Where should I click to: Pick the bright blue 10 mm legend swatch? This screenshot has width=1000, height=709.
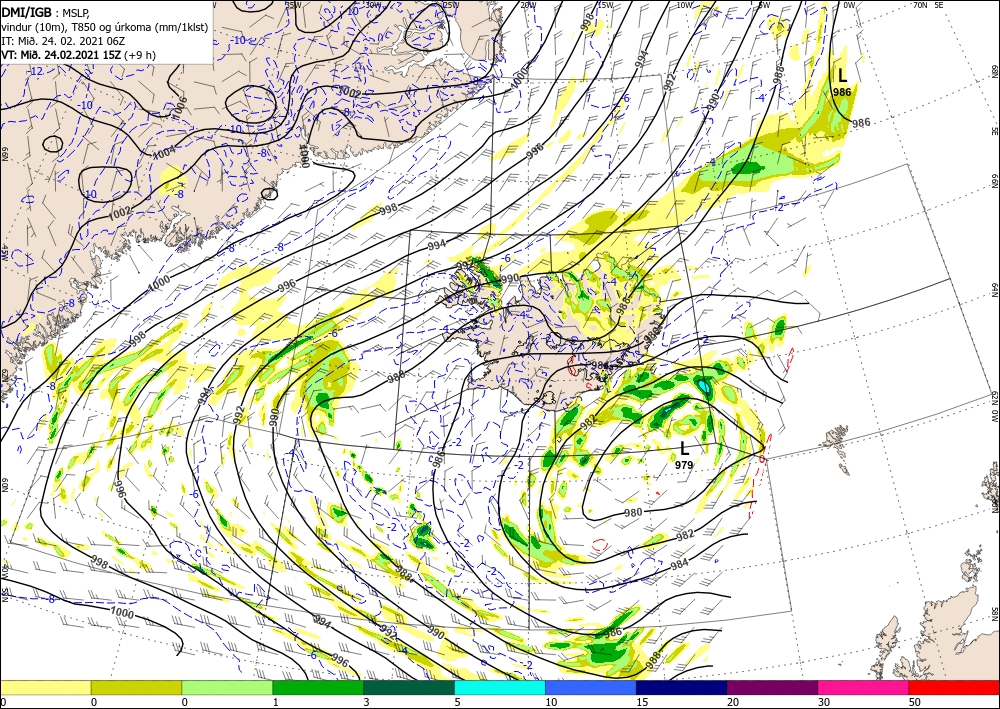591,687
